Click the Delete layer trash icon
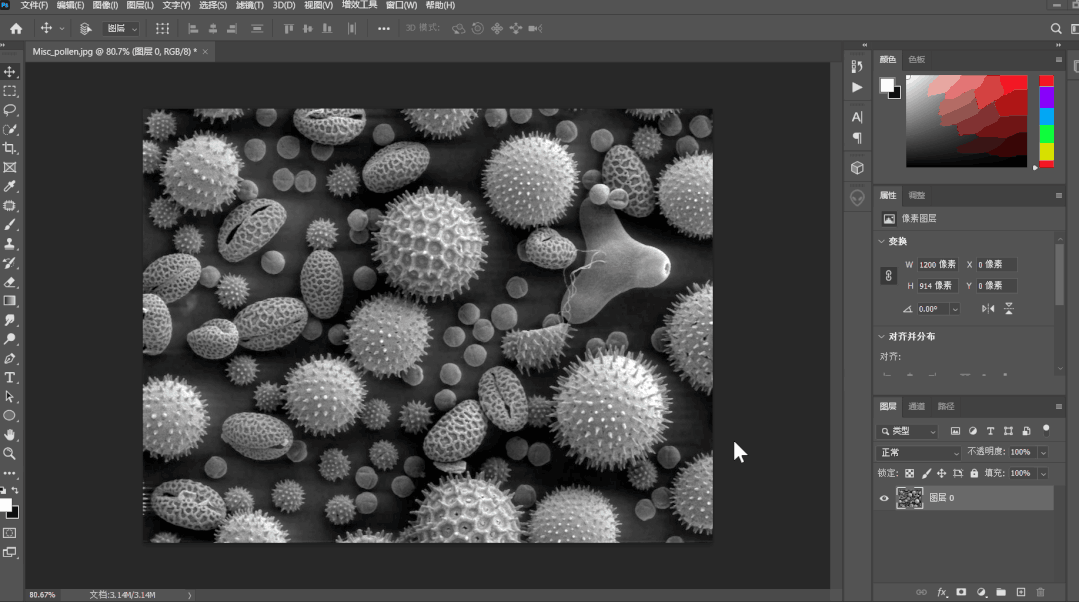 tap(1040, 592)
